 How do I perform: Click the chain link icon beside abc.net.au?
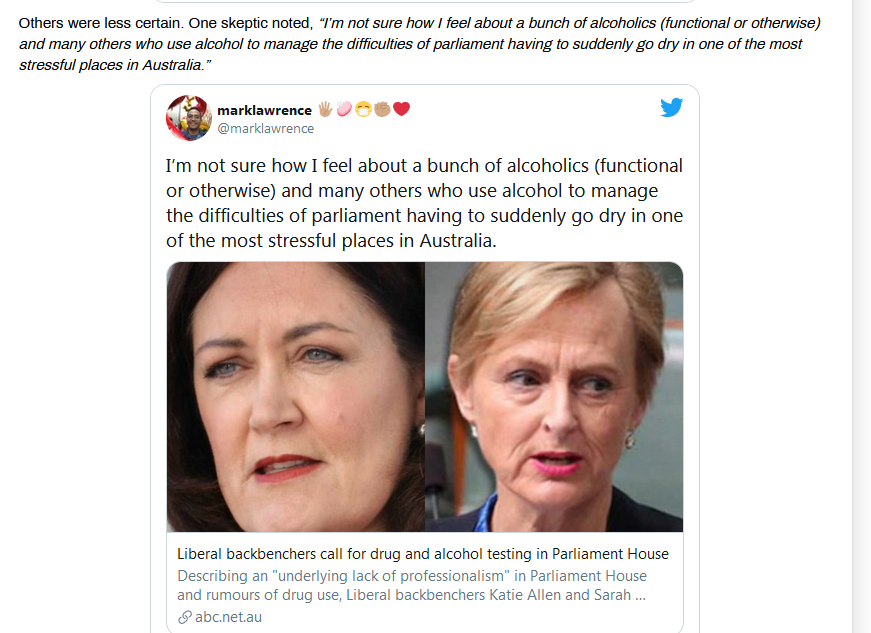point(184,617)
